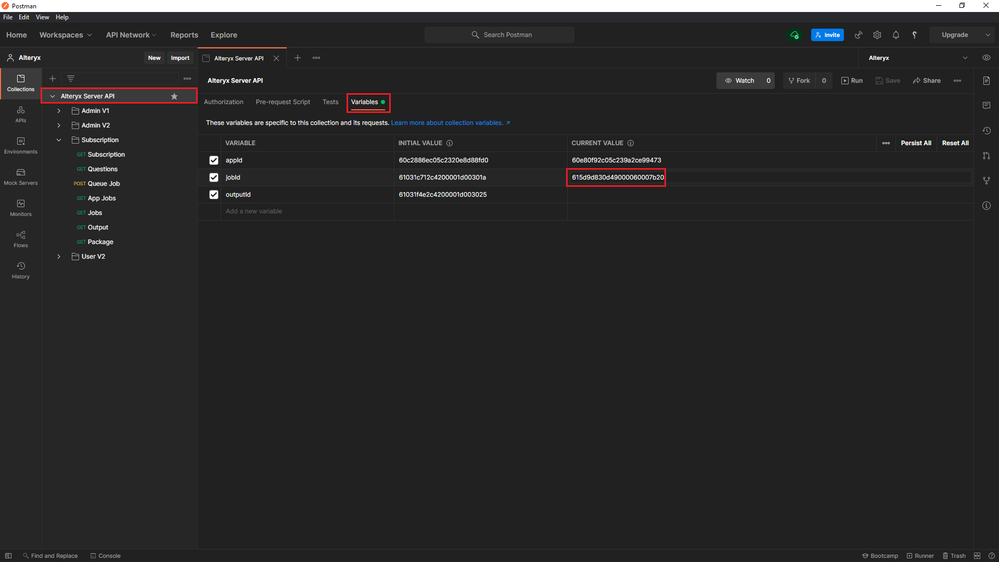Collapse the Subscription folder
This screenshot has height=562, width=999.
pos(59,140)
